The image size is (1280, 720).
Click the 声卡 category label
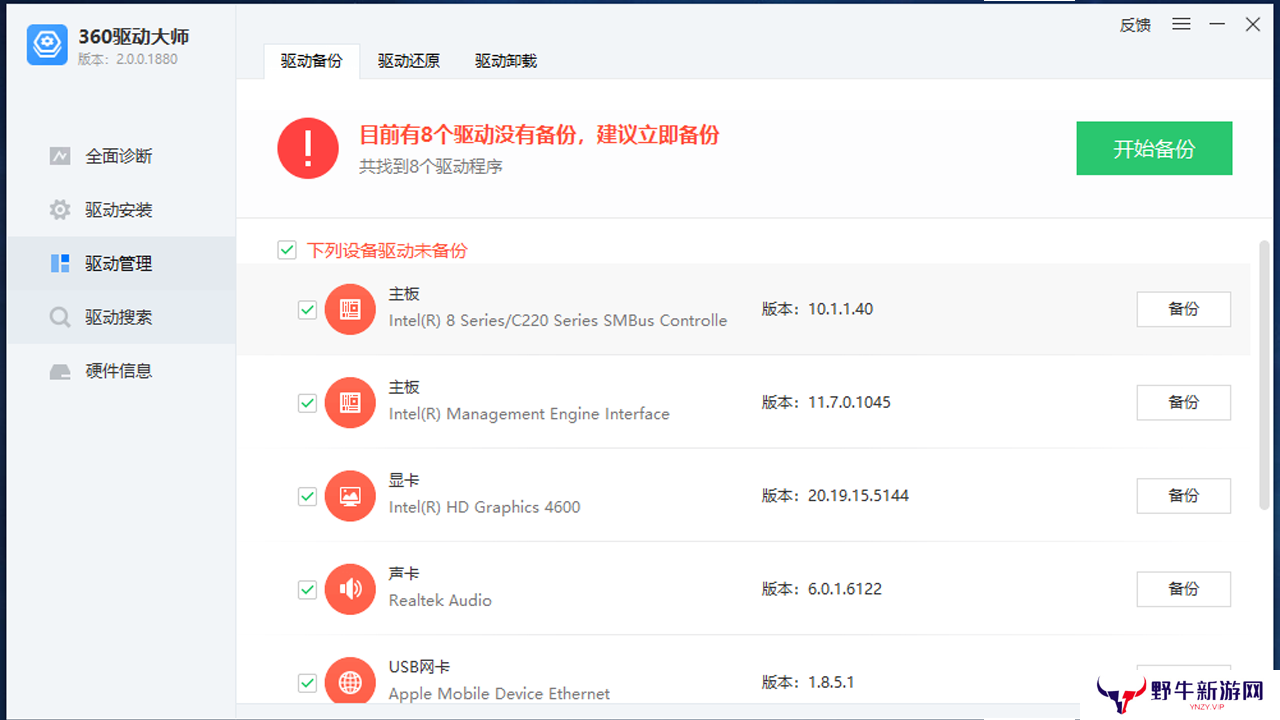404,574
